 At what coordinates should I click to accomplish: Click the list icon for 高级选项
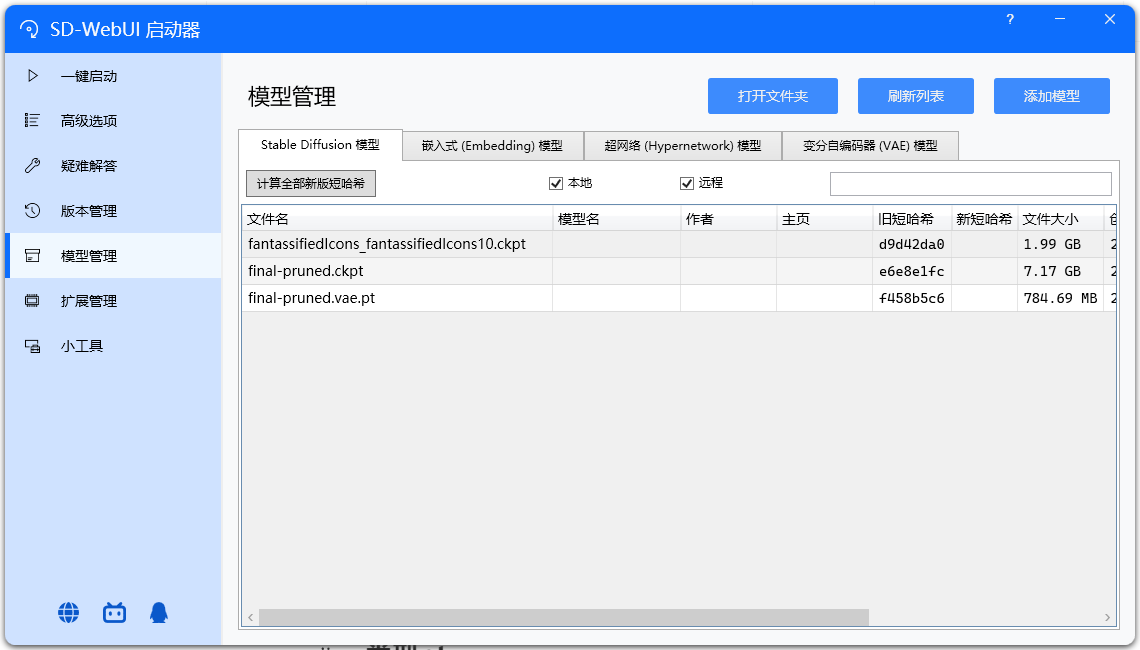click(x=32, y=120)
